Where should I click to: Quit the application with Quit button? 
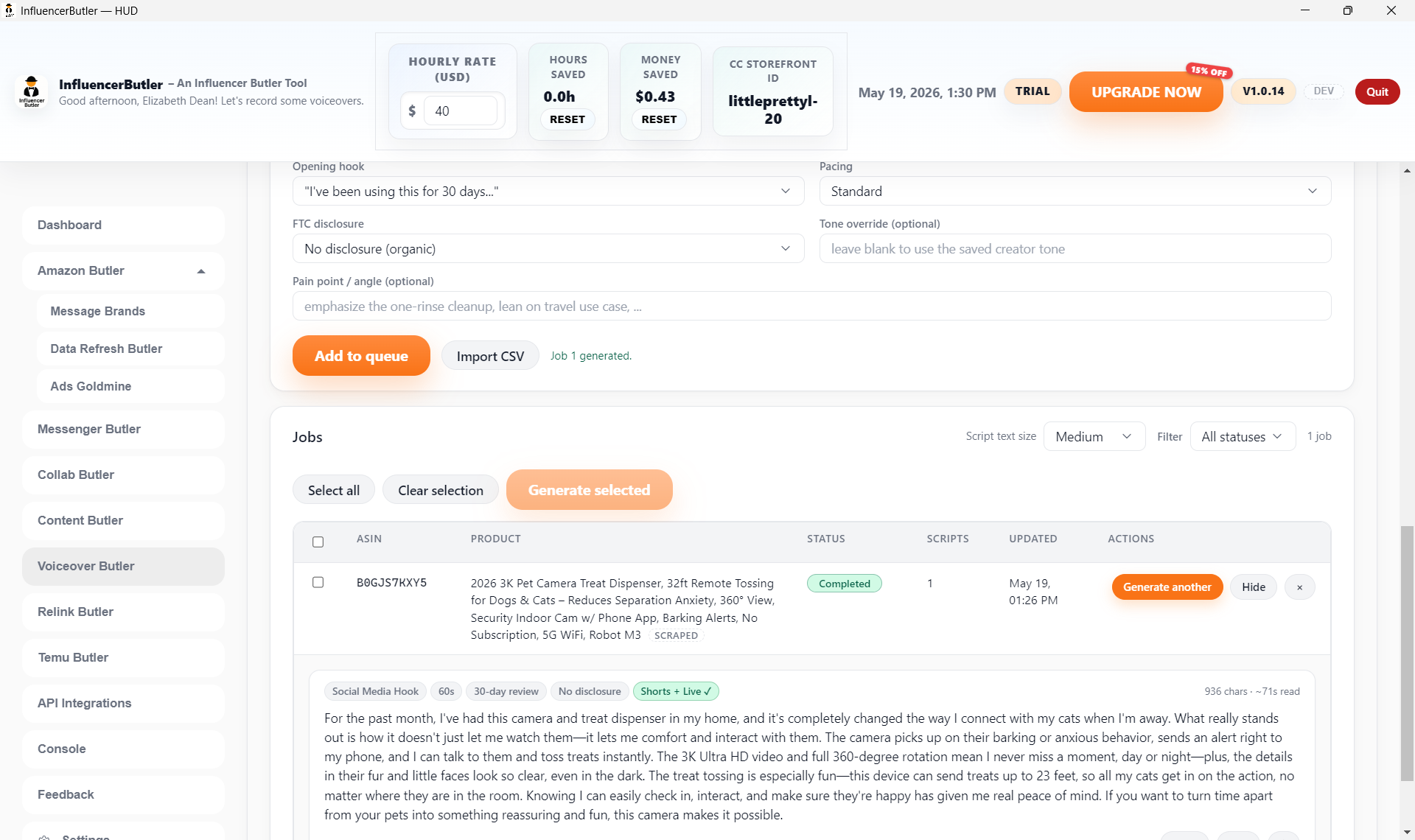[x=1377, y=91]
